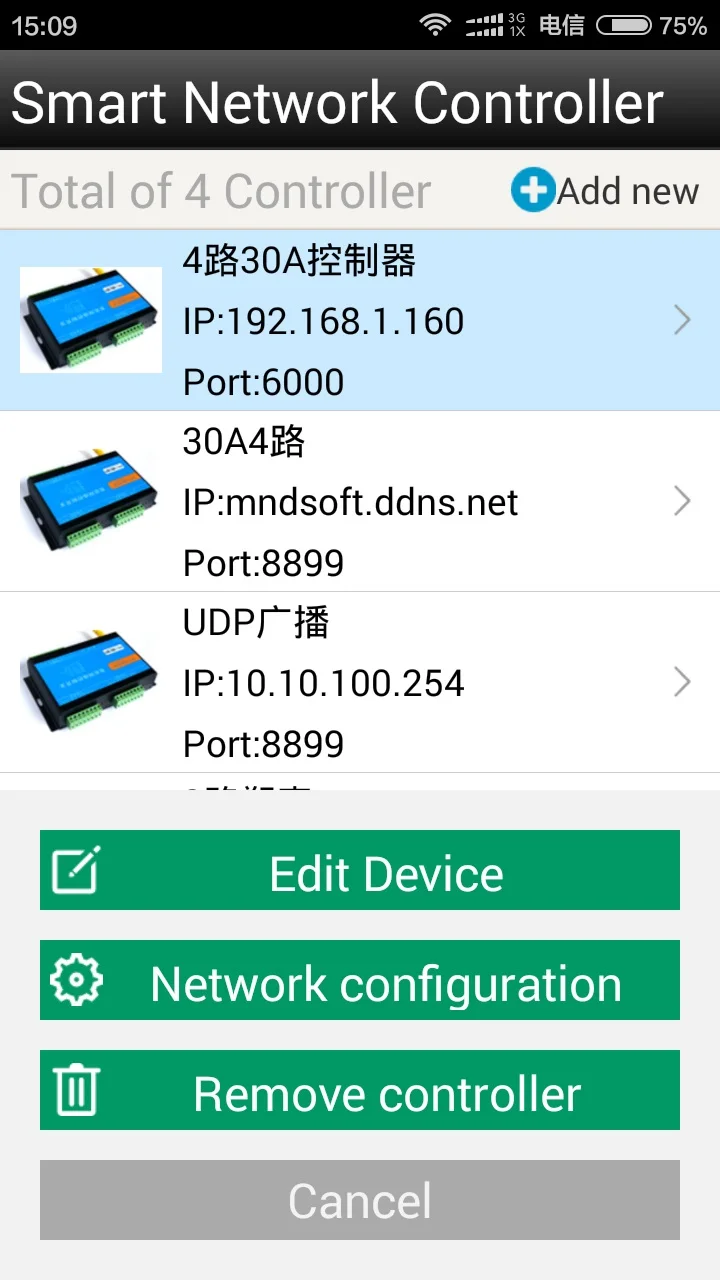The height and width of the screenshot is (1280, 720).
Task: Click the Add new text link
Action: (628, 191)
